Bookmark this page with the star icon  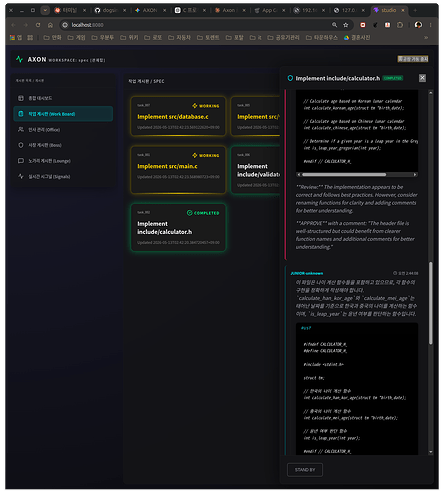point(346,25)
